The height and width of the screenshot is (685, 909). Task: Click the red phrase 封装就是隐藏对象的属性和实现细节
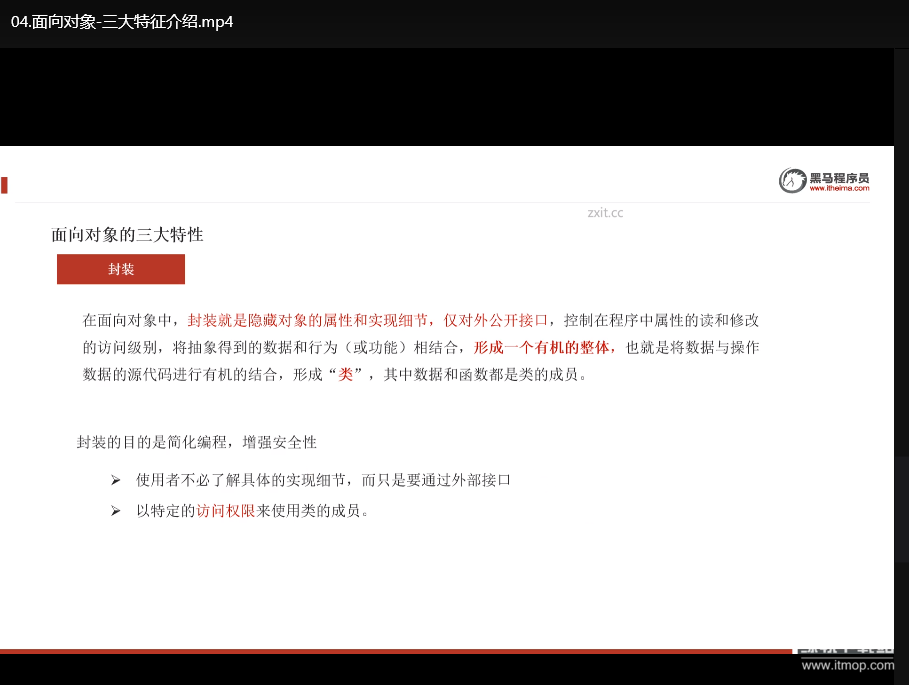coord(307,320)
